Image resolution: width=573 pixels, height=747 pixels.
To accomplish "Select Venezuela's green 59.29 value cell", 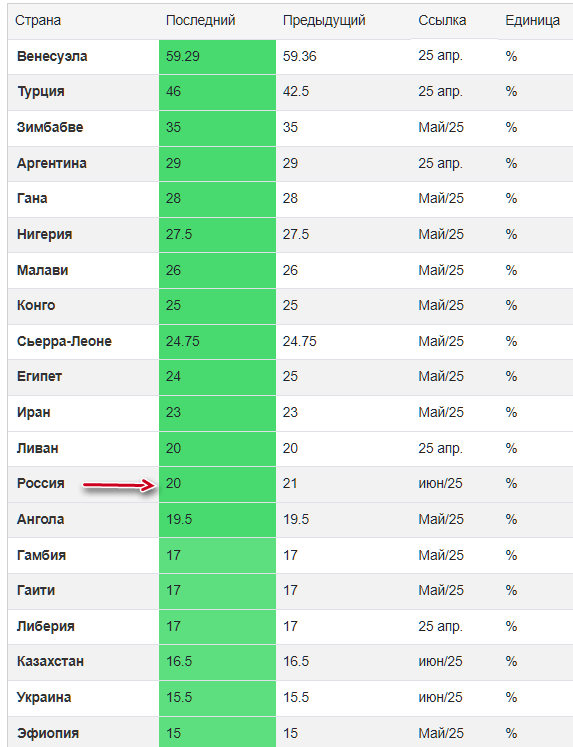I will [x=217, y=57].
